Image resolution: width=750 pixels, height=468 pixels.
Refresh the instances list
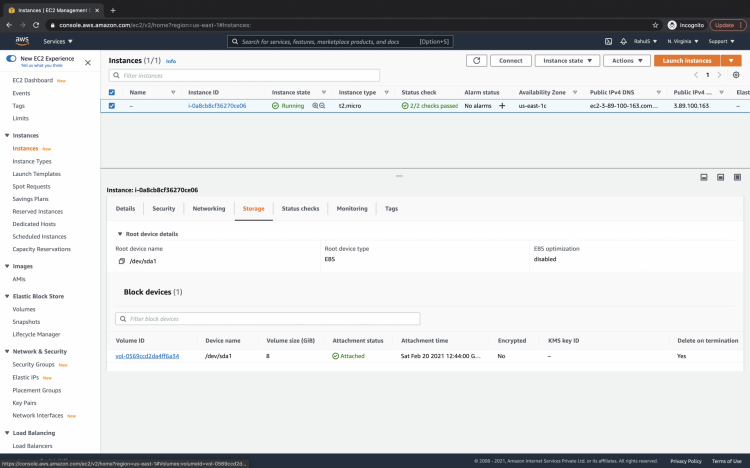(x=476, y=61)
